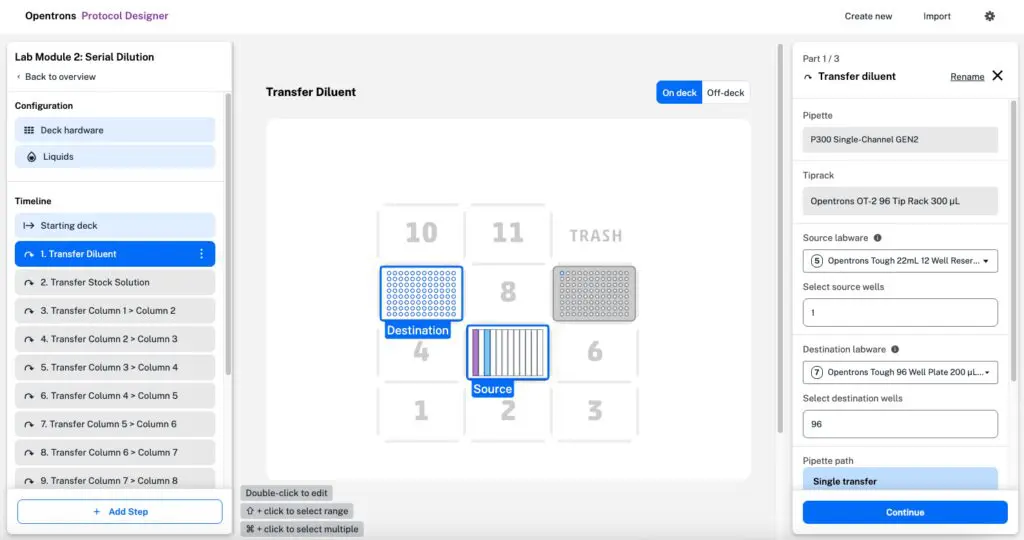Open Source labware dropdown
The image size is (1024, 540).
click(900, 261)
